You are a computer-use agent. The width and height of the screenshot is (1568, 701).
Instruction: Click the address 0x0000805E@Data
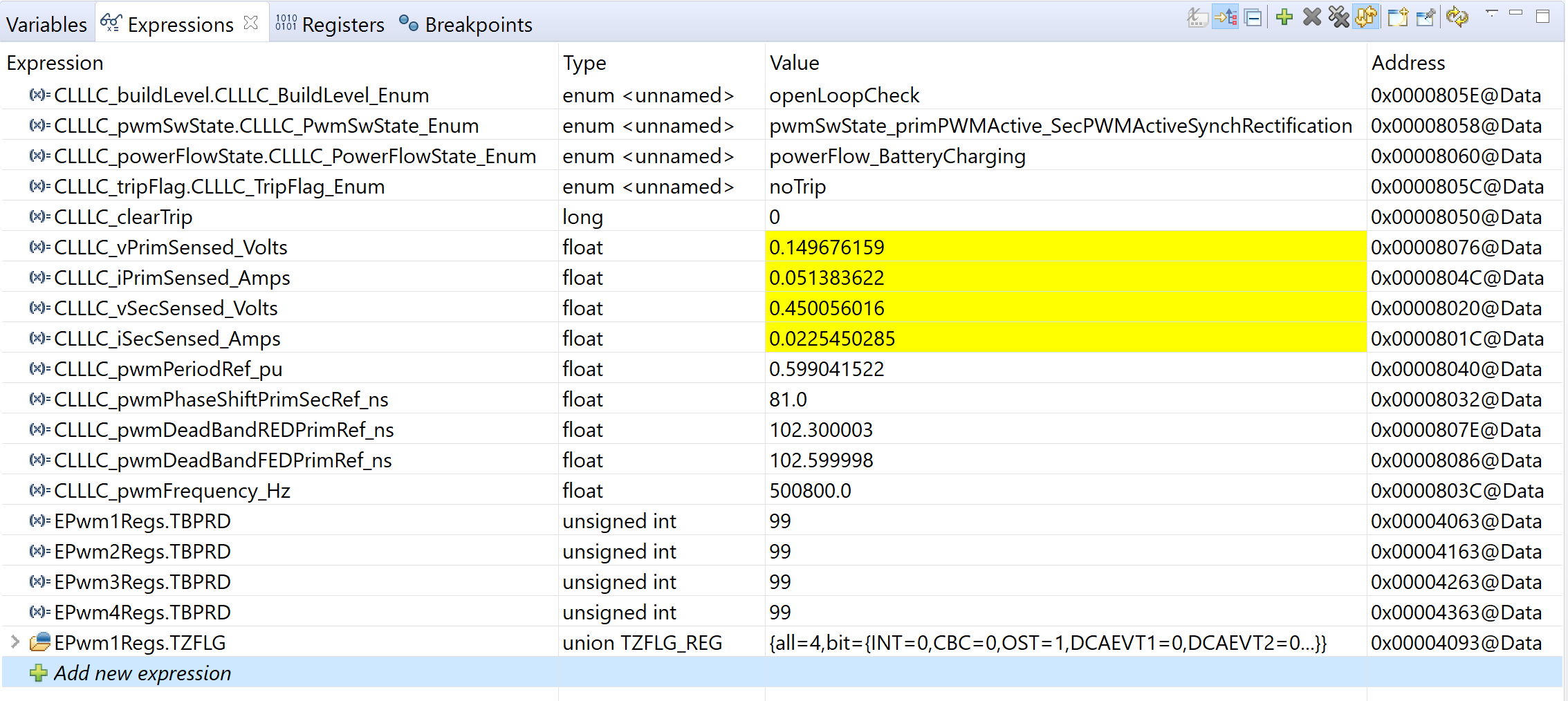pyautogui.click(x=1456, y=95)
